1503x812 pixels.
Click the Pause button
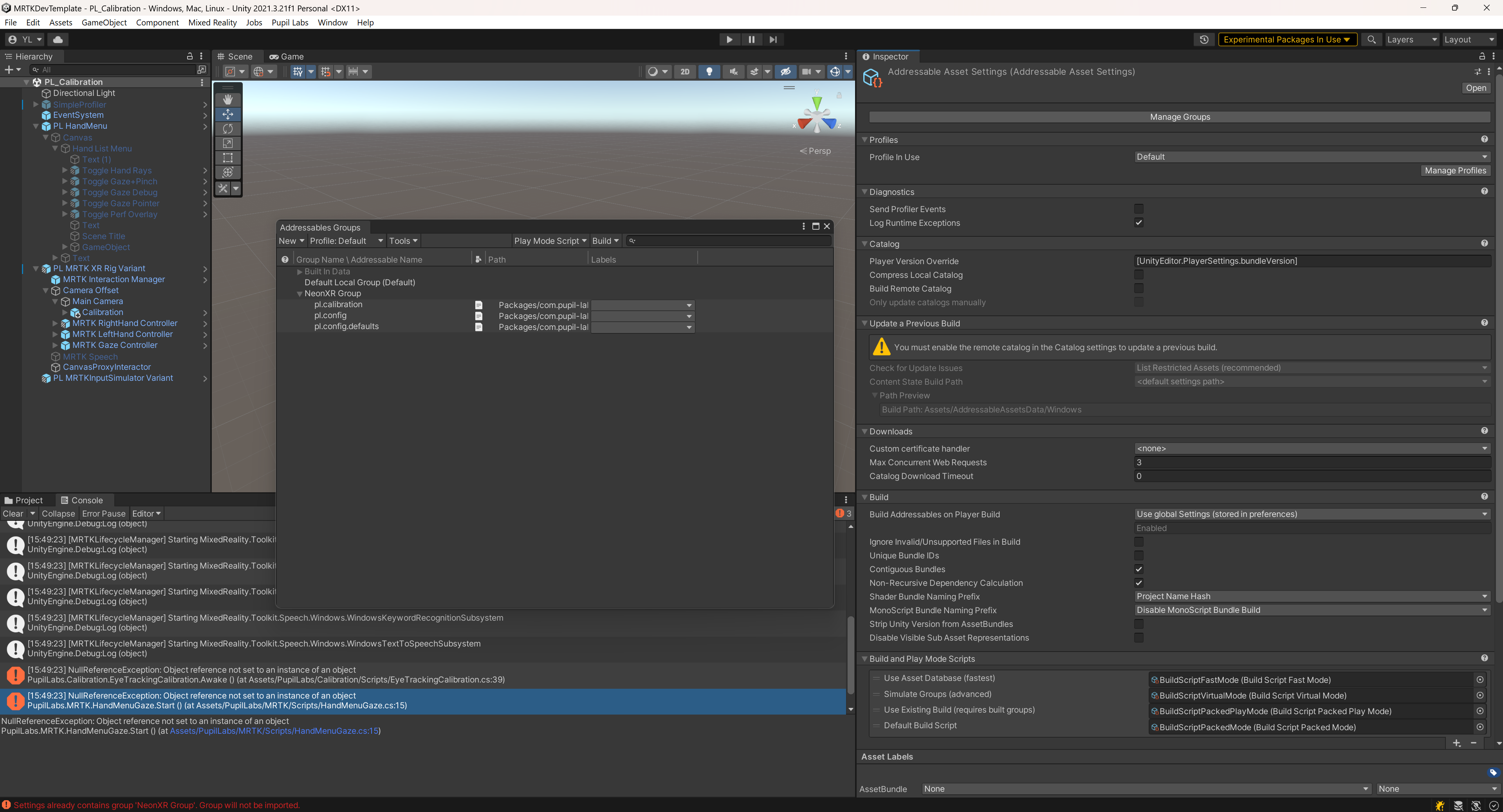pos(751,39)
